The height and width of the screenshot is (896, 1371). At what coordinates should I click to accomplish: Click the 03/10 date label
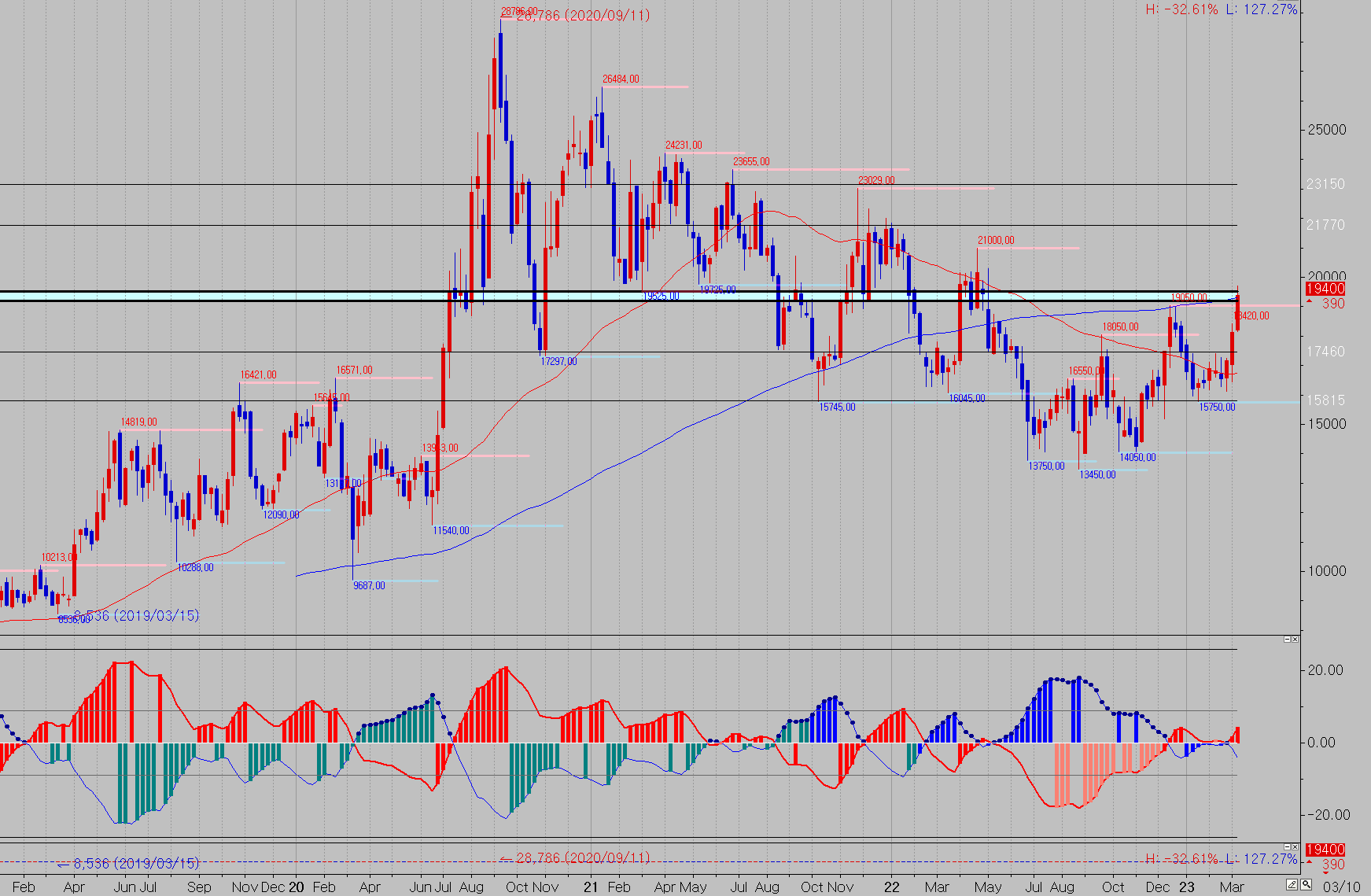[x=1341, y=887]
